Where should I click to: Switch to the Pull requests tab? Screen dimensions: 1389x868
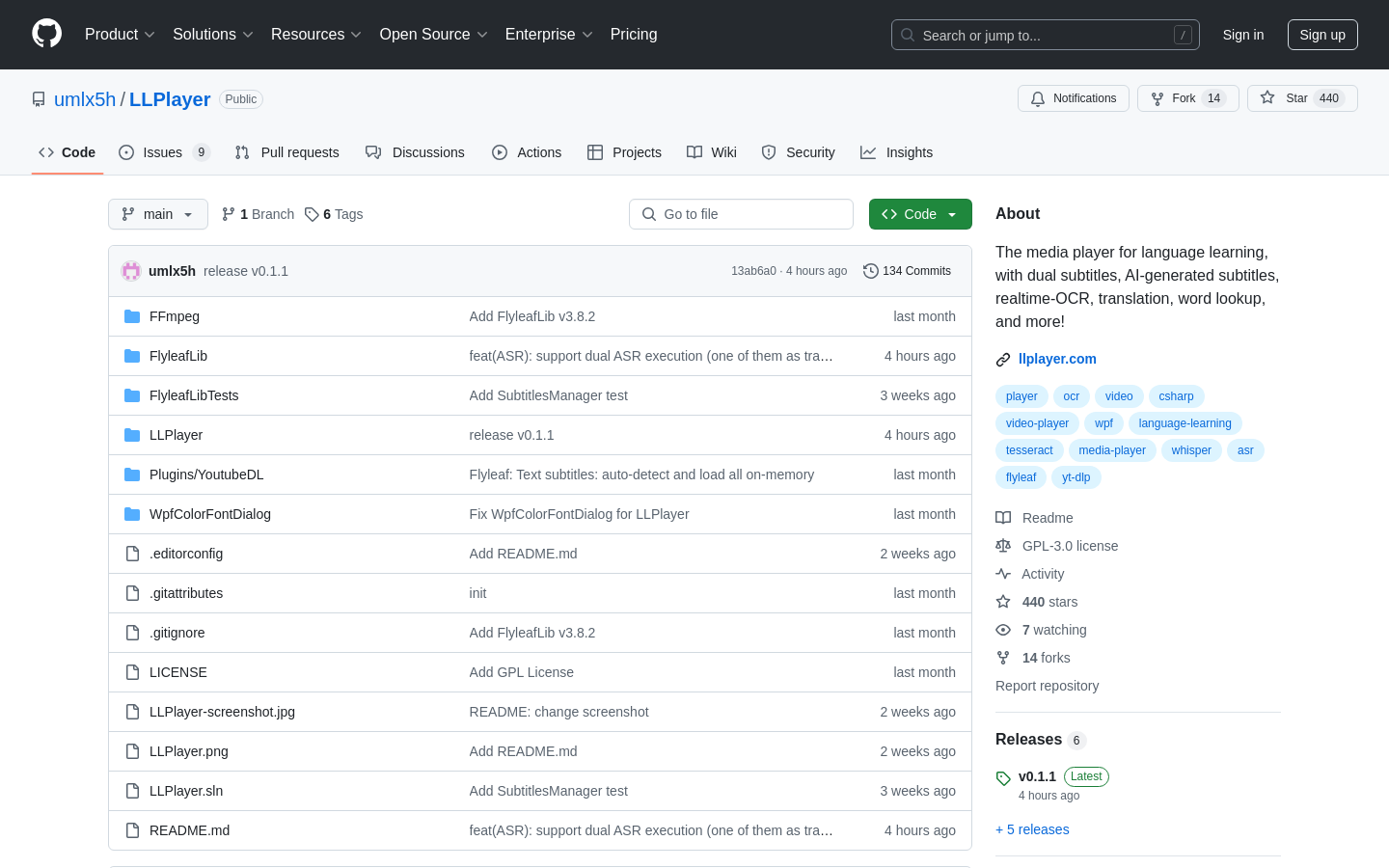(x=286, y=152)
